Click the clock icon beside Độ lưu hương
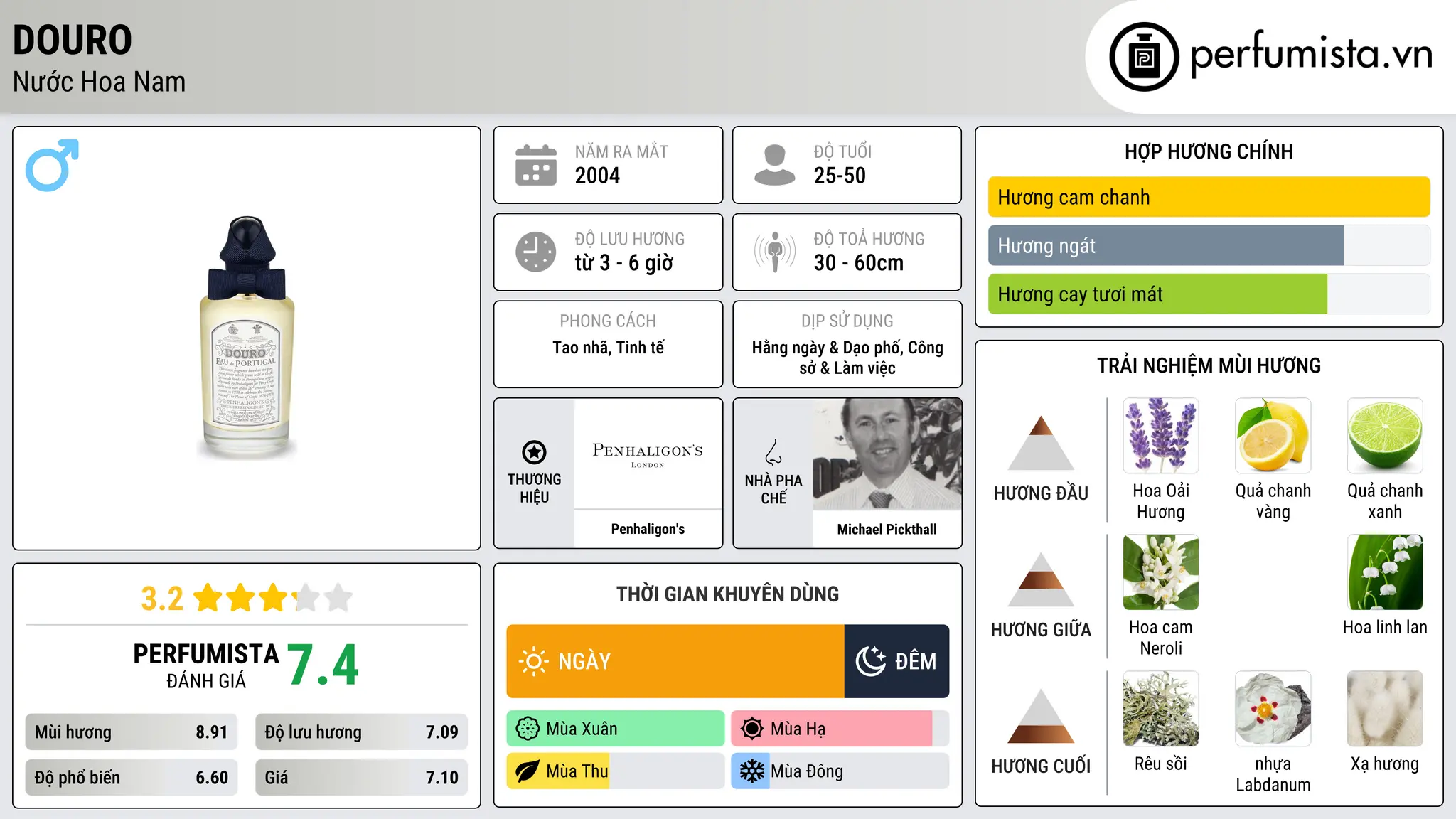Image resolution: width=1456 pixels, height=819 pixels. click(x=536, y=252)
